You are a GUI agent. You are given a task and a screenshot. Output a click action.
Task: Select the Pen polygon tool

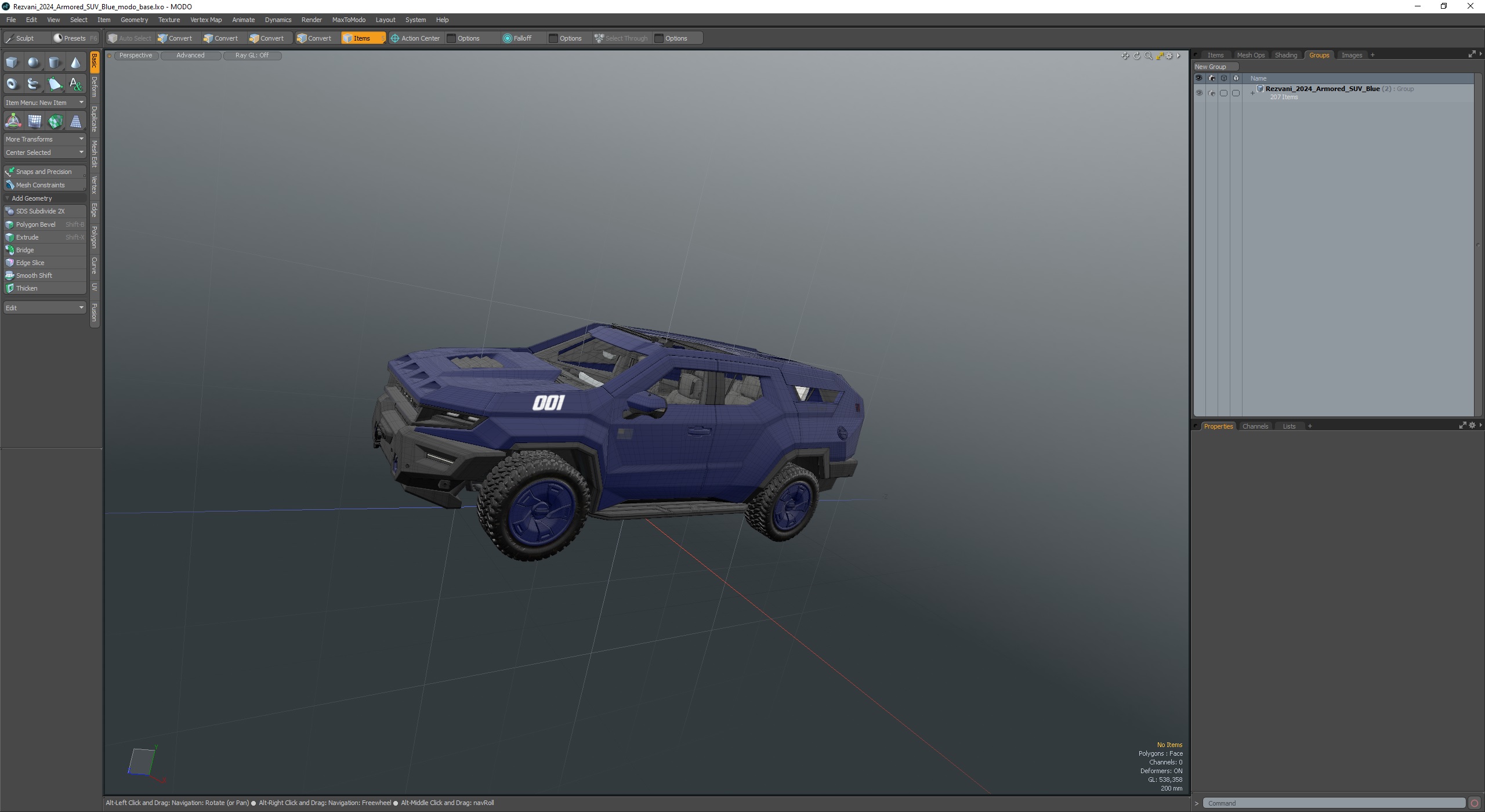[x=55, y=84]
